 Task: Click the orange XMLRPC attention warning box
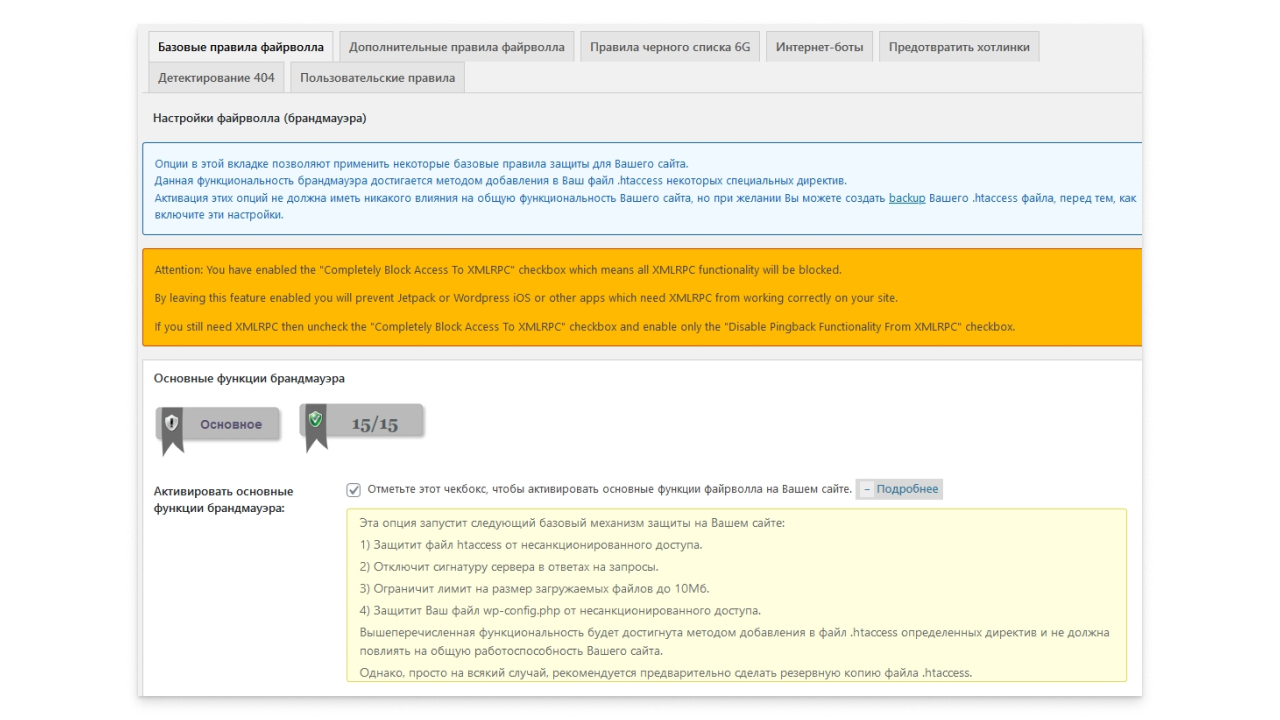[x=642, y=298]
